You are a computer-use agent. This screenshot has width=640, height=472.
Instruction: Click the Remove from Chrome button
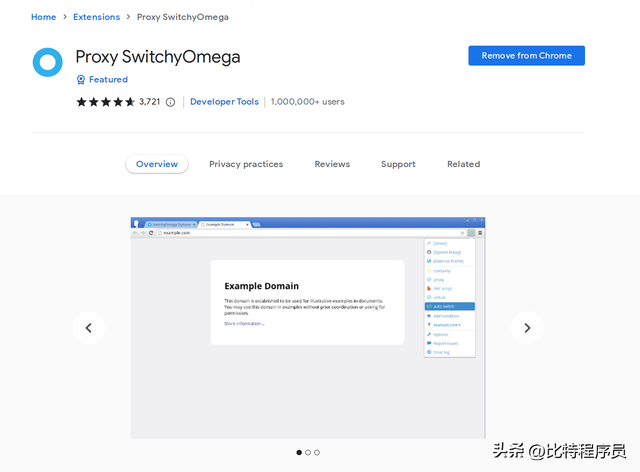click(527, 56)
